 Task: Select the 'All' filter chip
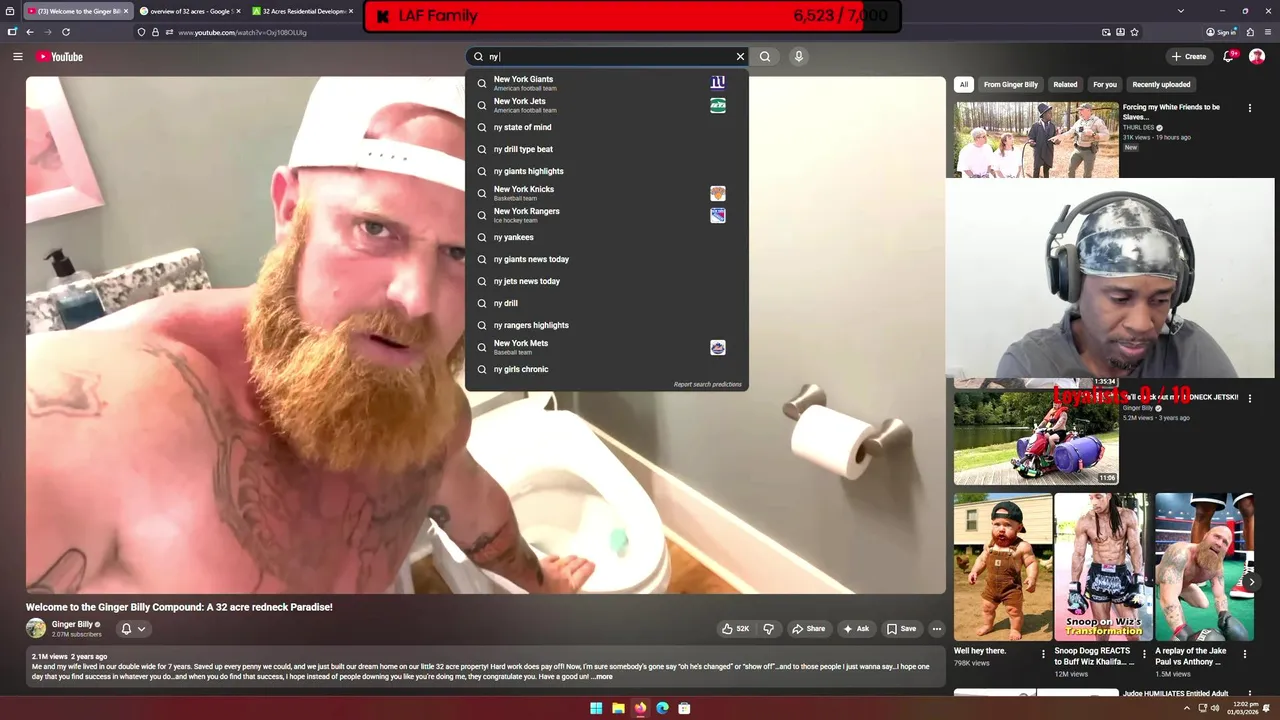[x=964, y=85]
